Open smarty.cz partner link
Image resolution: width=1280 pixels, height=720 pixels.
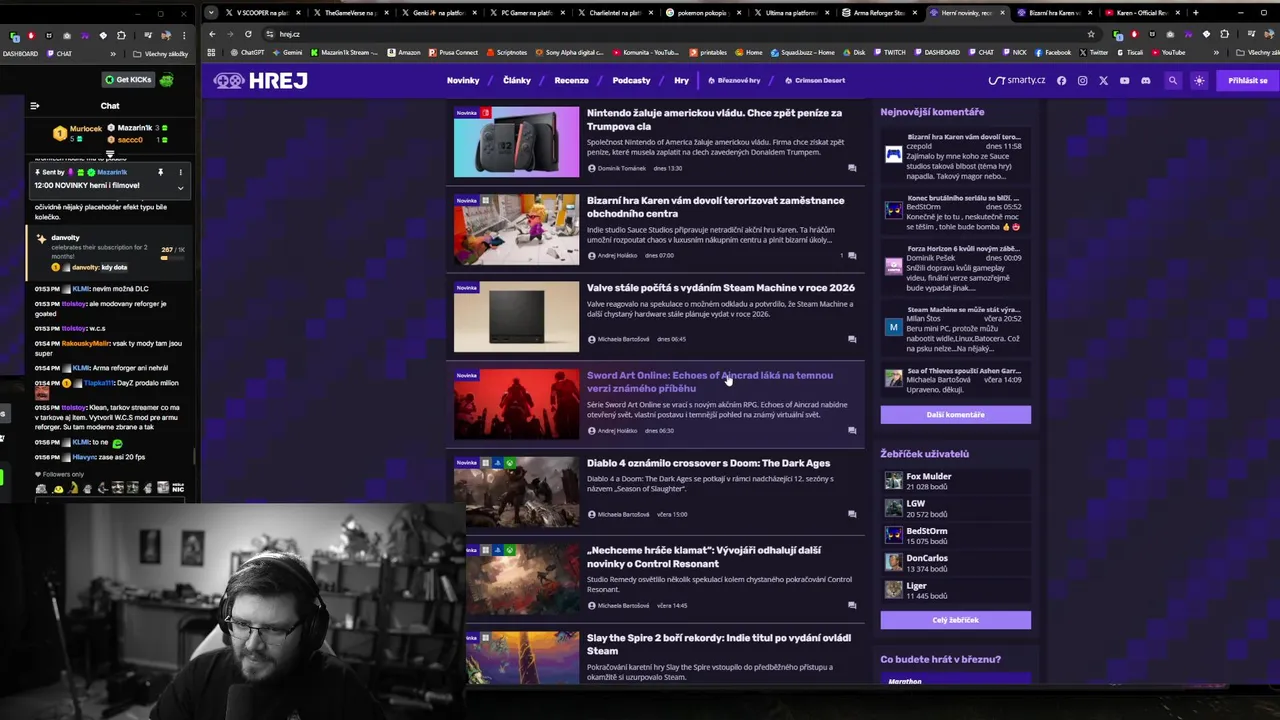point(1017,80)
